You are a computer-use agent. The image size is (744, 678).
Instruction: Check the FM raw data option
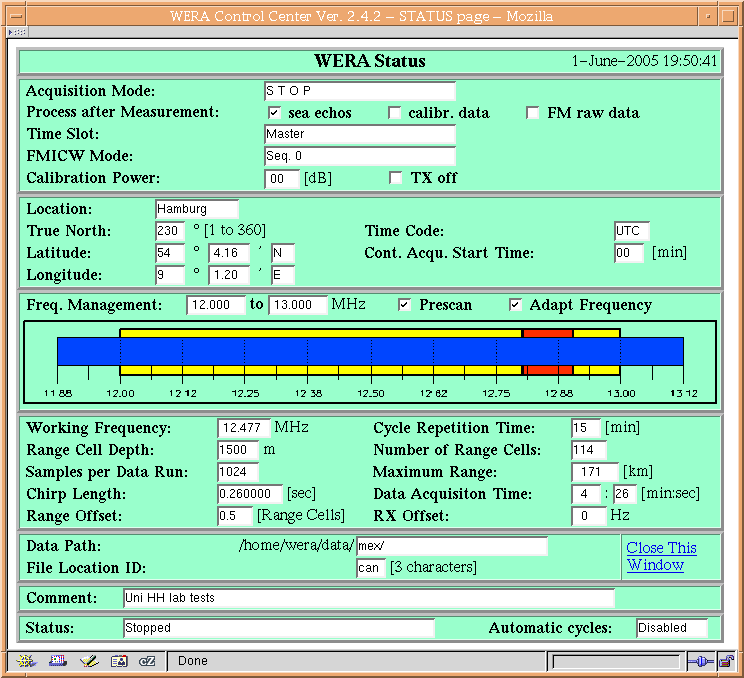click(532, 113)
